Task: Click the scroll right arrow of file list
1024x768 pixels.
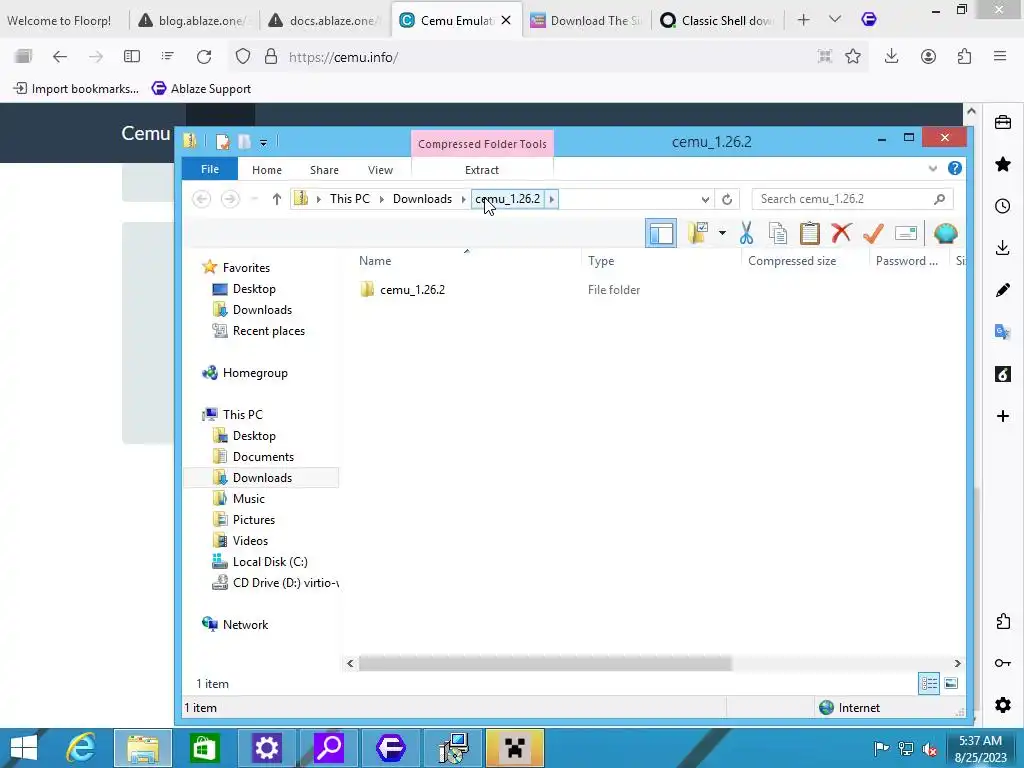Action: [957, 664]
